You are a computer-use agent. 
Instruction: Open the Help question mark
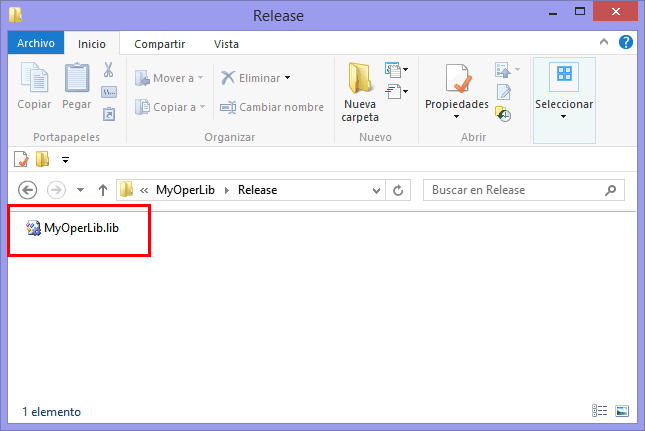(x=626, y=42)
